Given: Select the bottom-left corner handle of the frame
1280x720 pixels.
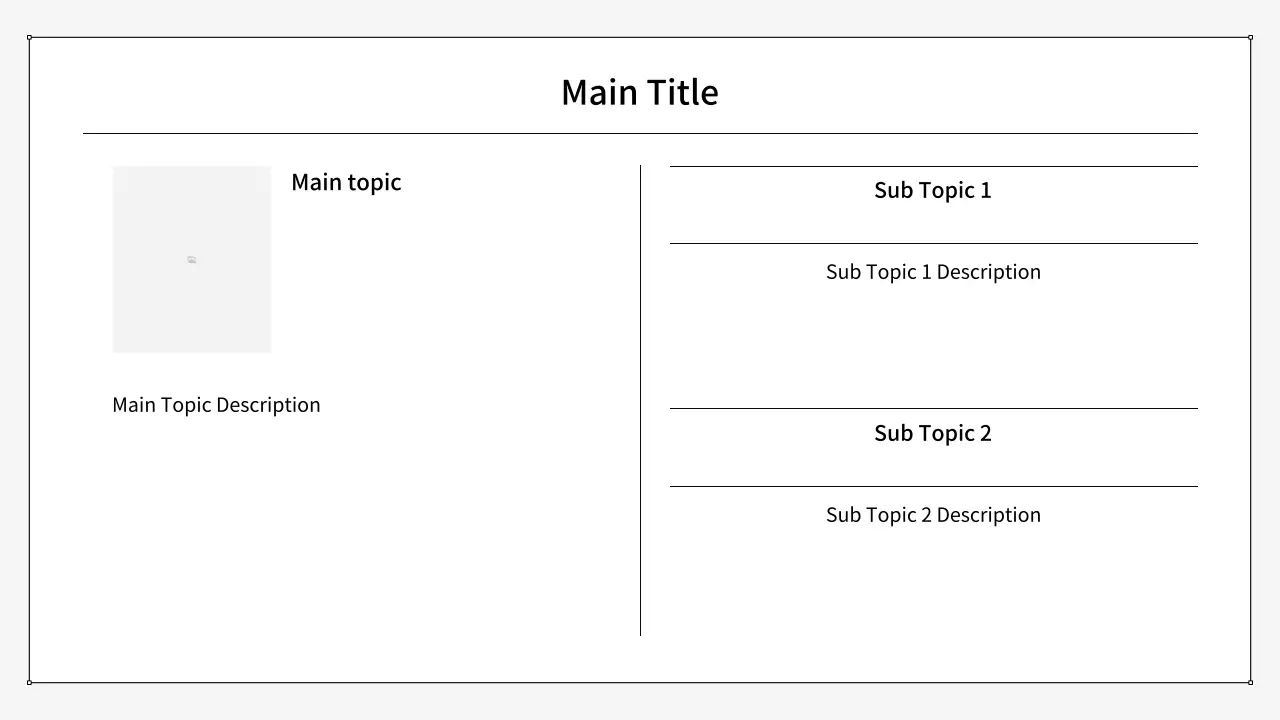Looking at the screenshot, I should [x=30, y=682].
